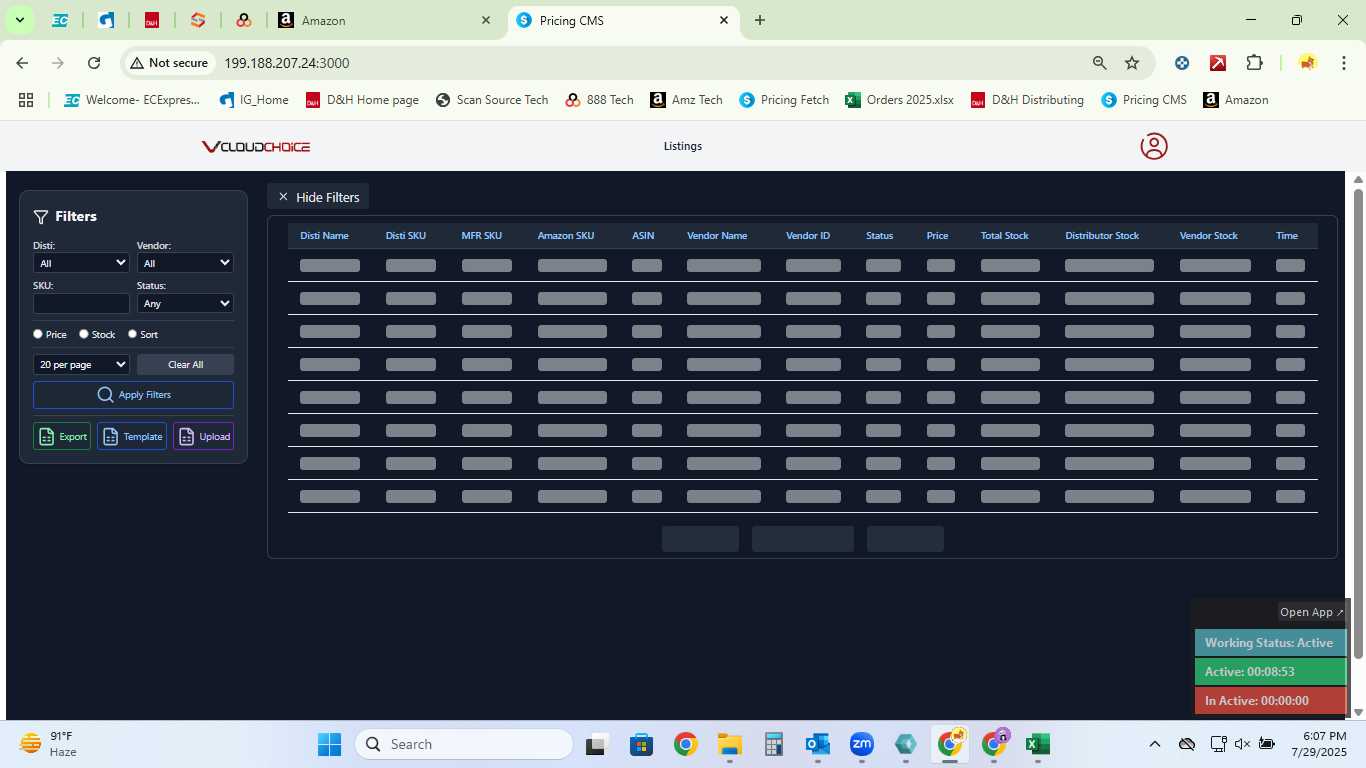Viewport: 1366px width, 768px height.
Task: Click the Disti Name column header
Action: [324, 236]
